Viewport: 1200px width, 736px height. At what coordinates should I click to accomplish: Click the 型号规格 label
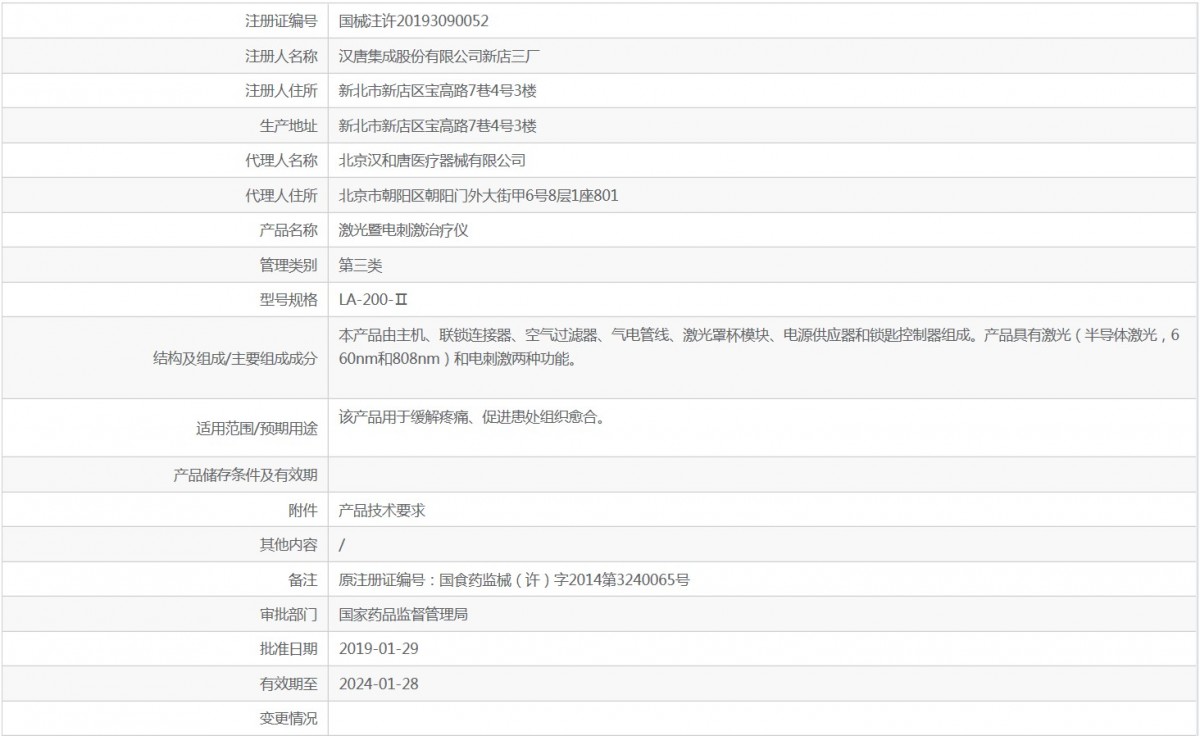(289, 299)
